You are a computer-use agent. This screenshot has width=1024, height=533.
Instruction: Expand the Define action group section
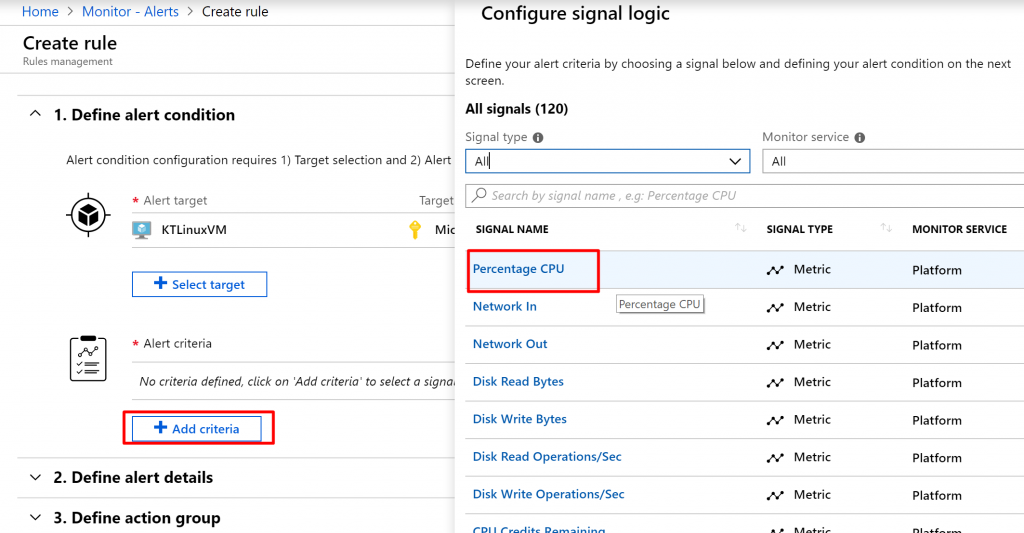point(36,518)
